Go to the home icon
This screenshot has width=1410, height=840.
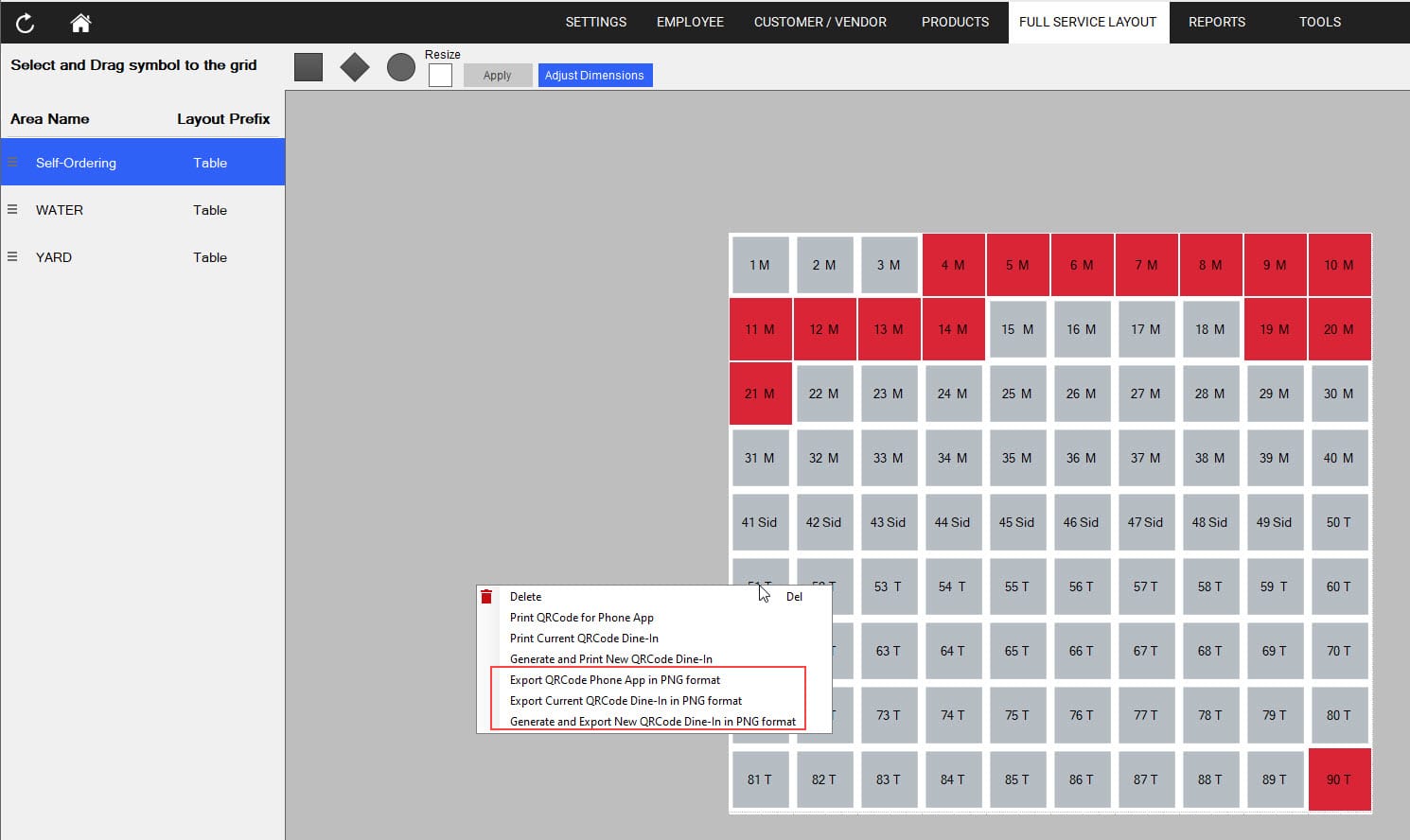(80, 23)
